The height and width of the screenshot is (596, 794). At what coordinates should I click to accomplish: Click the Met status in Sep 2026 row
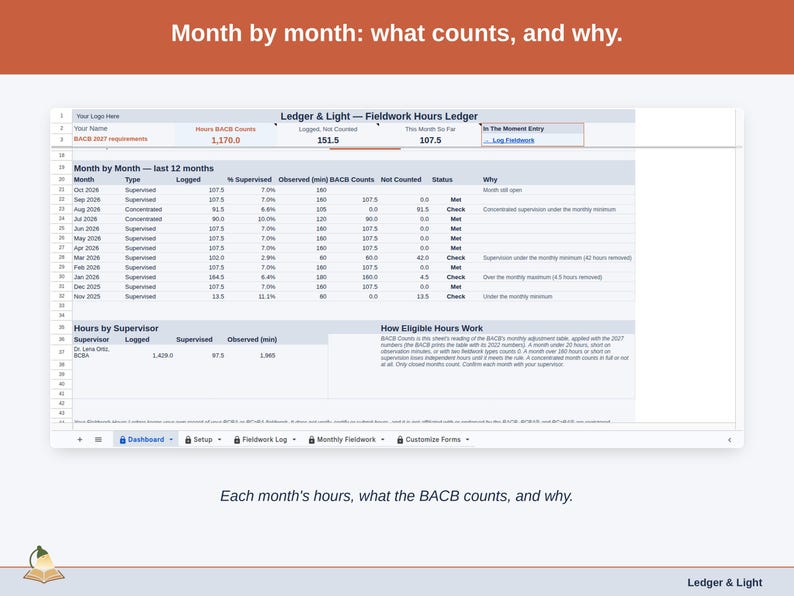(456, 200)
